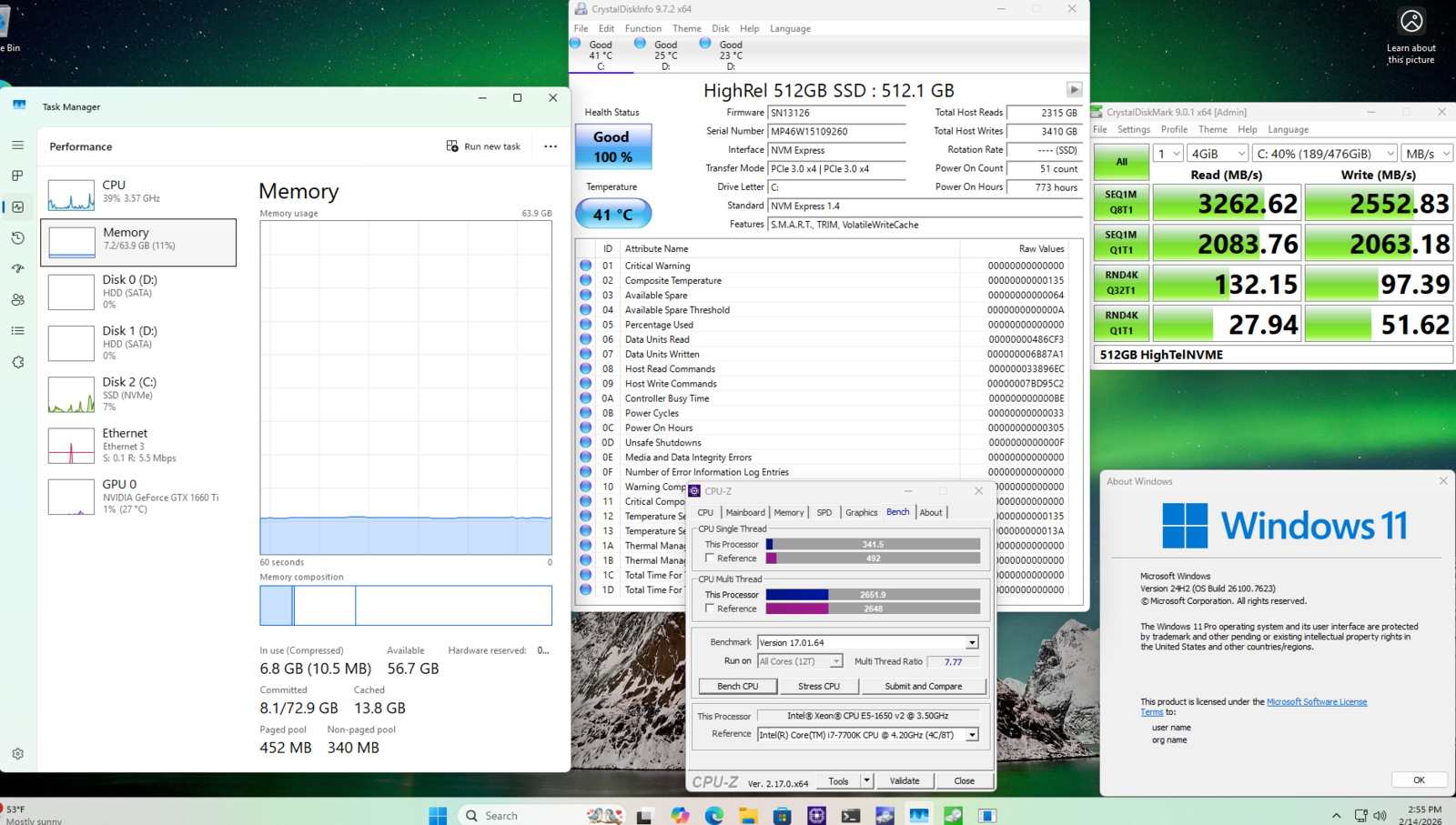The image size is (1456, 825).
Task: Open Users page in Task Manager sidebar
Action: point(17,299)
